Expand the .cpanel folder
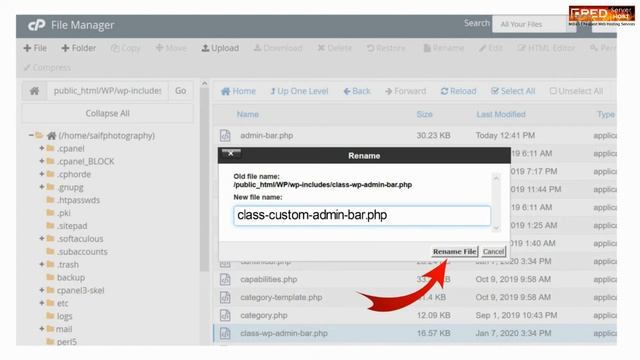Viewport: 640px width, 360px height. 42,148
